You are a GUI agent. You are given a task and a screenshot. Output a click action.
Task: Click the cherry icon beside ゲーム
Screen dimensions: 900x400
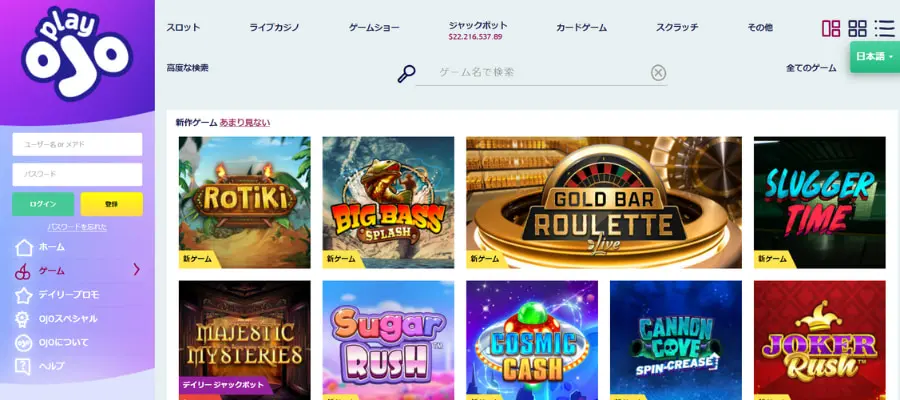22,271
